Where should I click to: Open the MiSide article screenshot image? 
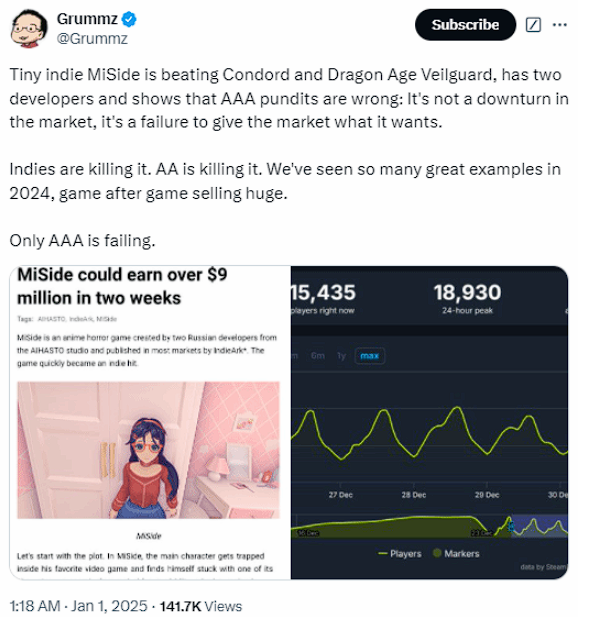point(150,422)
